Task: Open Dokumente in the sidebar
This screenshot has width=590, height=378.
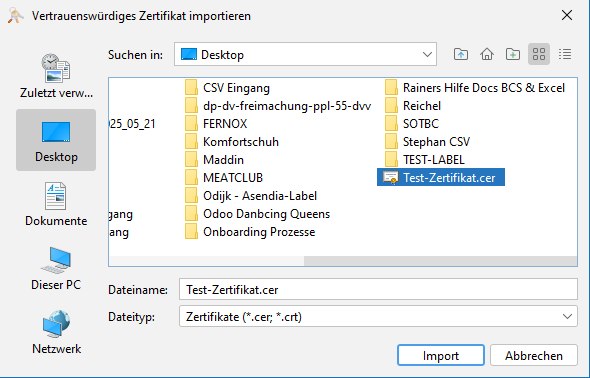Action: tap(56, 204)
